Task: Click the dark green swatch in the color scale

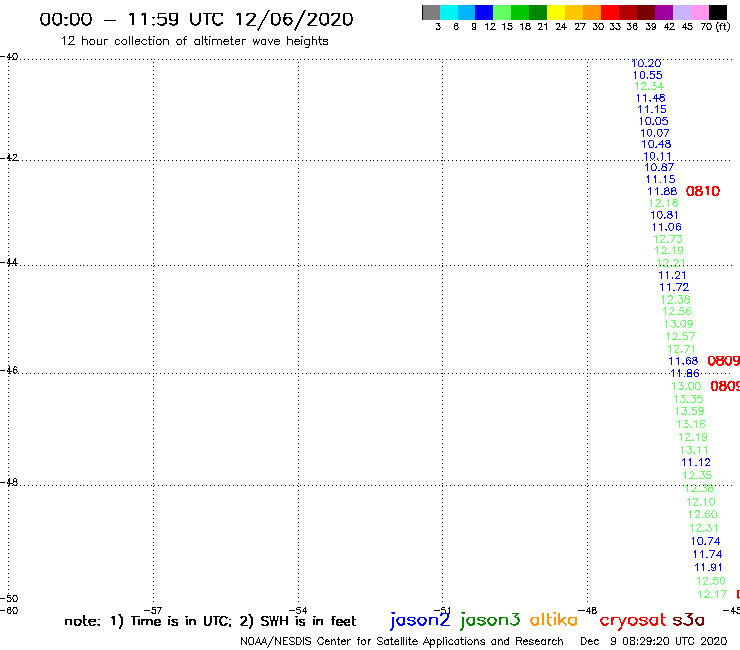Action: tap(538, 12)
